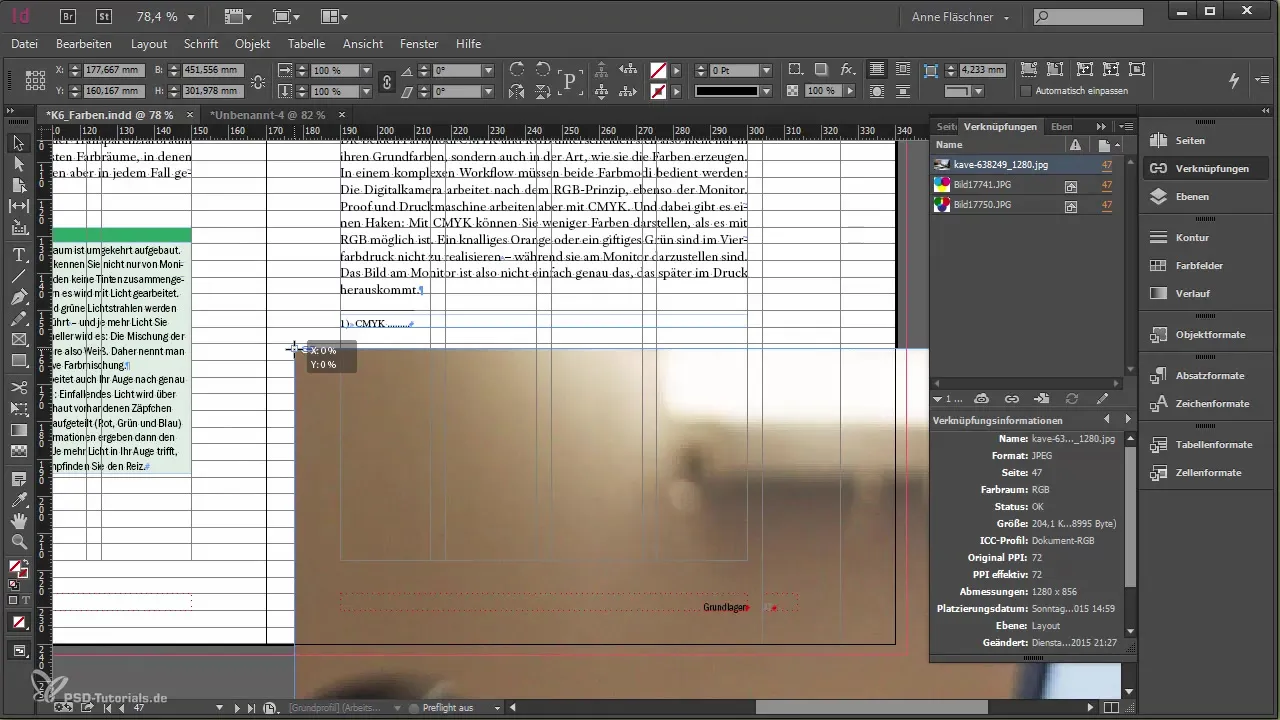Toggle constrain proportions for scaling chain

pos(387,81)
